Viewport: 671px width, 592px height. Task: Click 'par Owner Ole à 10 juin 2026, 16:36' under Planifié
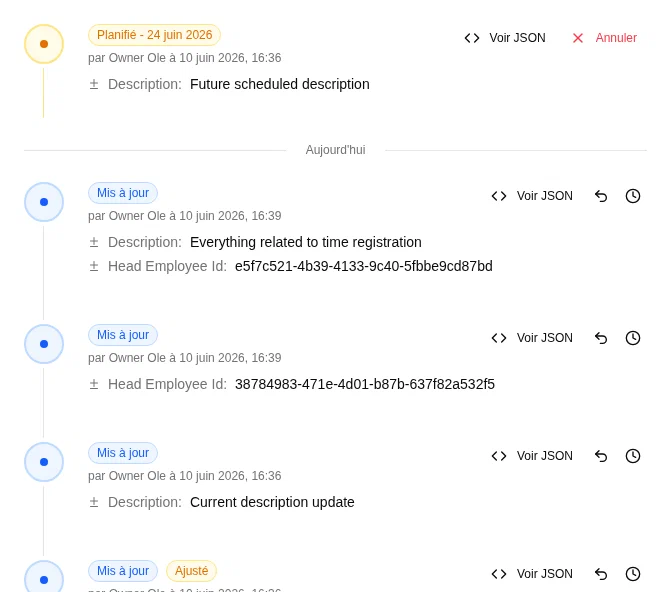pos(184,58)
